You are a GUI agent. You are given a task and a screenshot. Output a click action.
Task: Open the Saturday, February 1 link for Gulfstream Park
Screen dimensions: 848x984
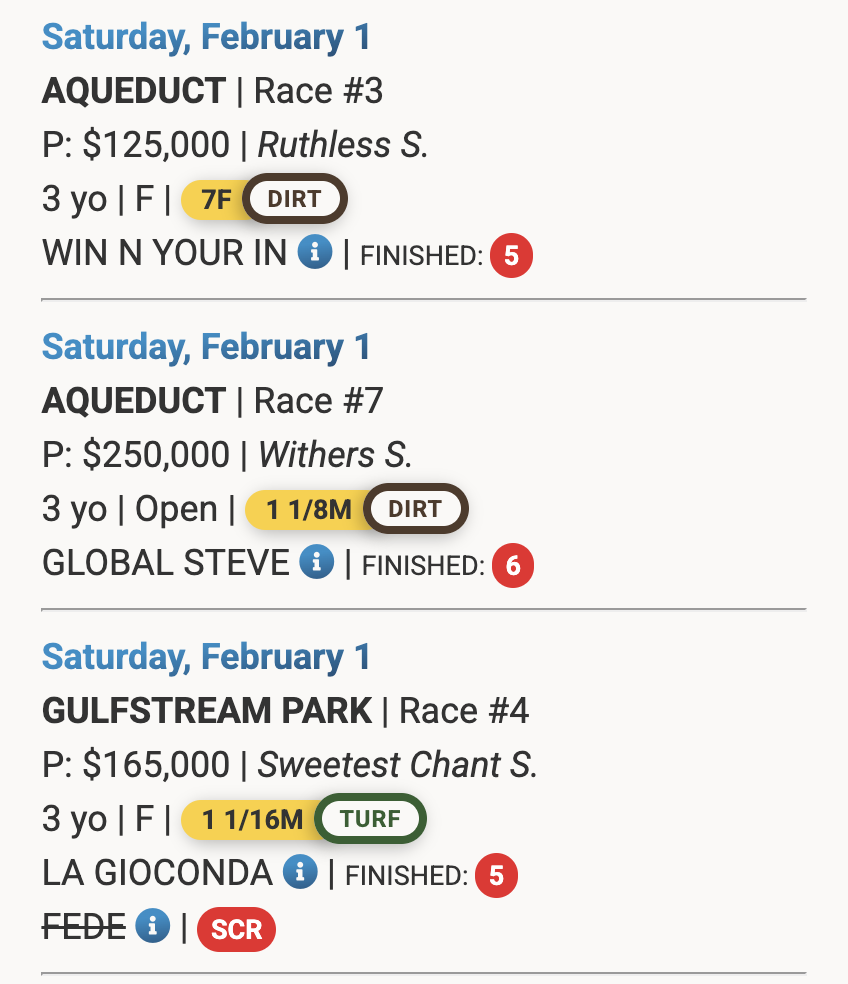tap(206, 657)
